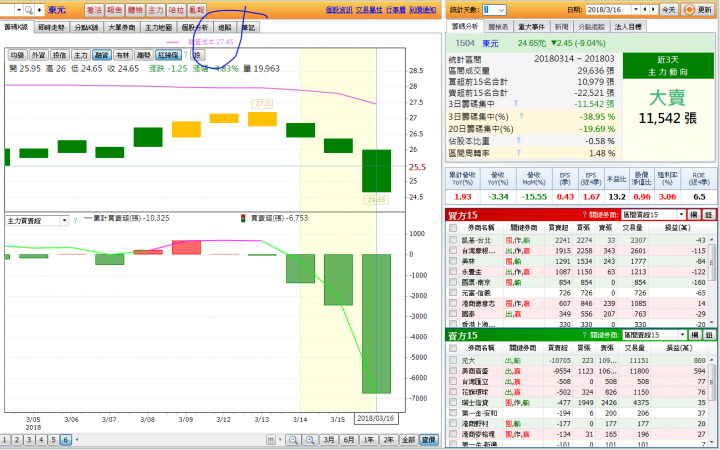Image resolution: width=720 pixels, height=450 pixels.
Task: Toggle the 投信 overlay button
Action: (59, 55)
